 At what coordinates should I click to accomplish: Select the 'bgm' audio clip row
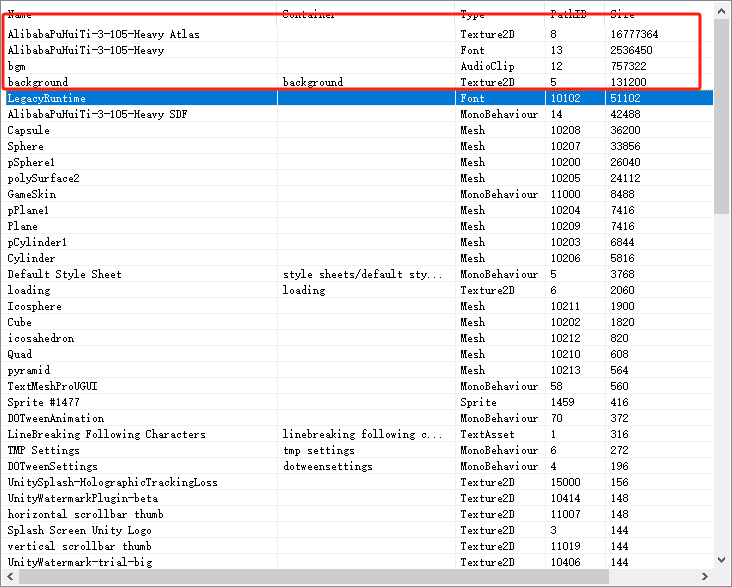click(358, 66)
